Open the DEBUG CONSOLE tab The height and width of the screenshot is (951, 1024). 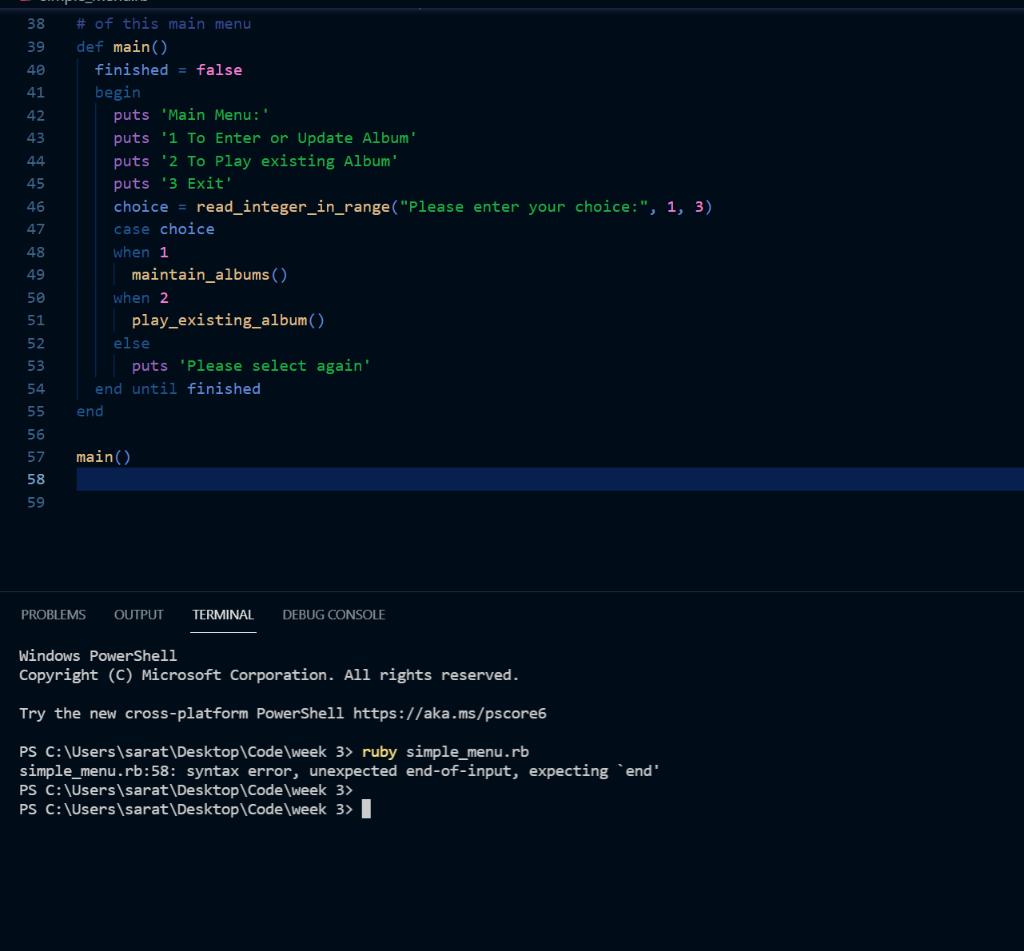point(334,615)
